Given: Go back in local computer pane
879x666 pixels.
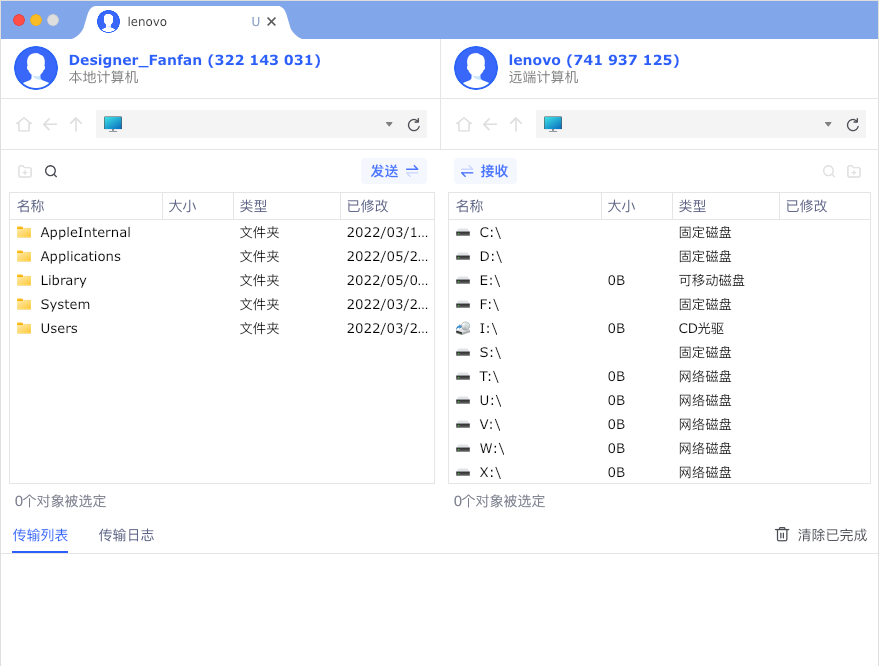Looking at the screenshot, I should click(50, 124).
